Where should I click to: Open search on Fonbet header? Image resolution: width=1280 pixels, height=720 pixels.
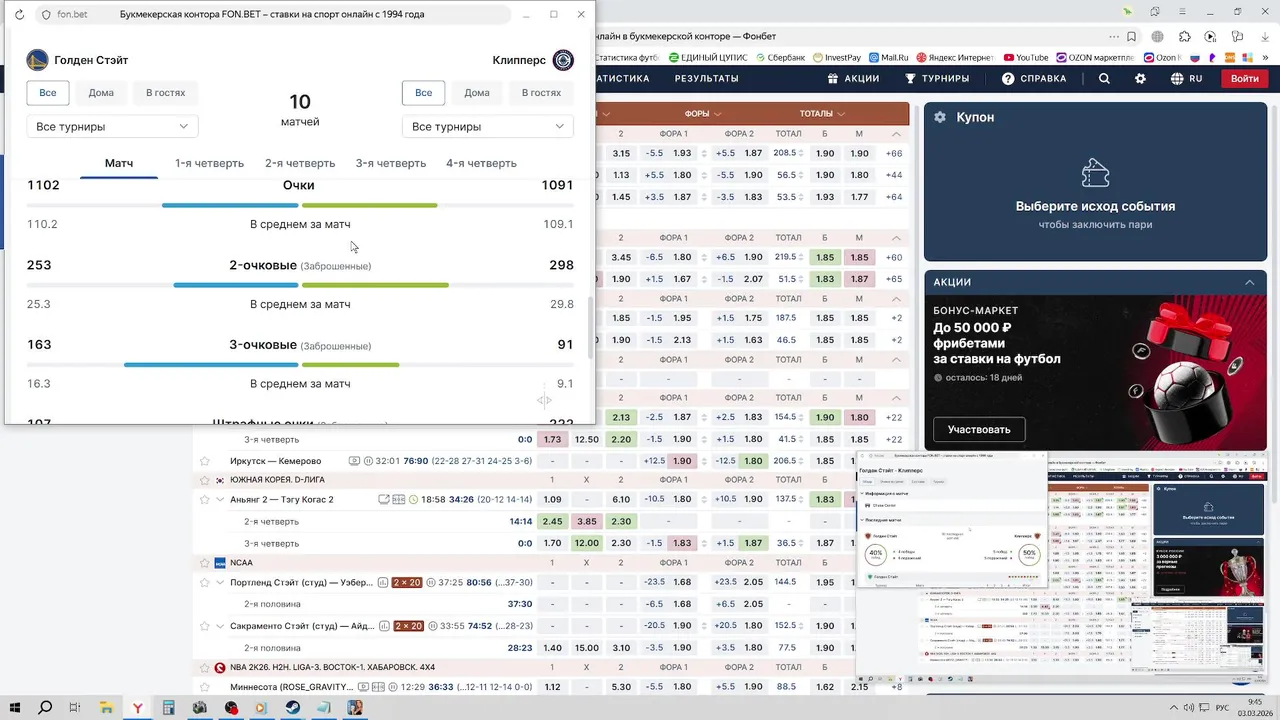(1104, 79)
